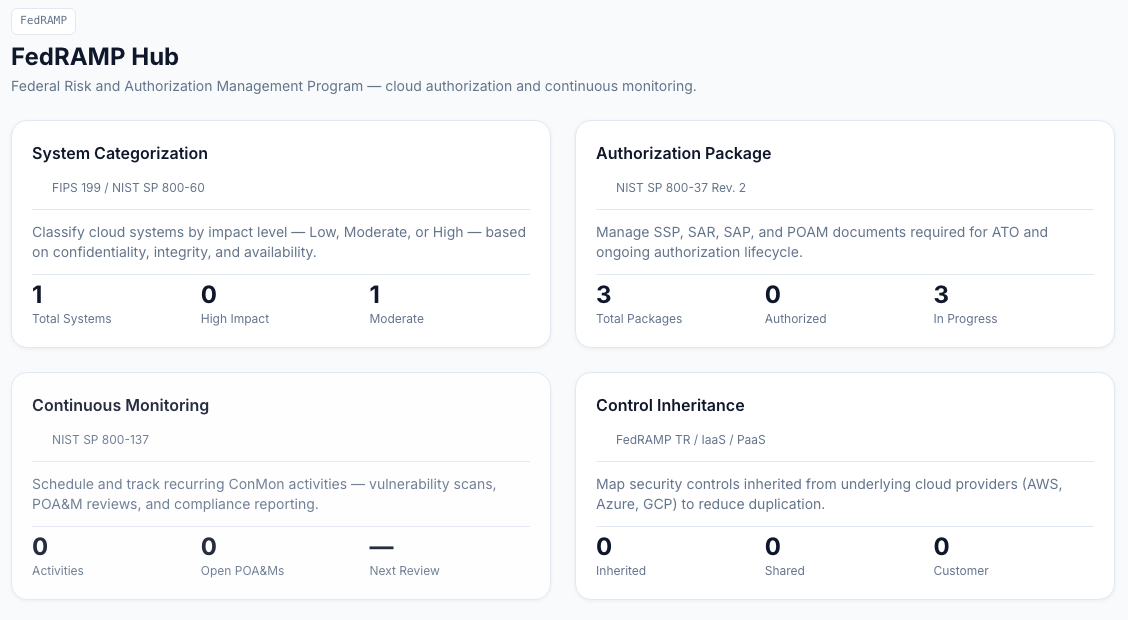1128x620 pixels.
Task: Click the dash value above Next Review
Action: [x=381, y=547]
